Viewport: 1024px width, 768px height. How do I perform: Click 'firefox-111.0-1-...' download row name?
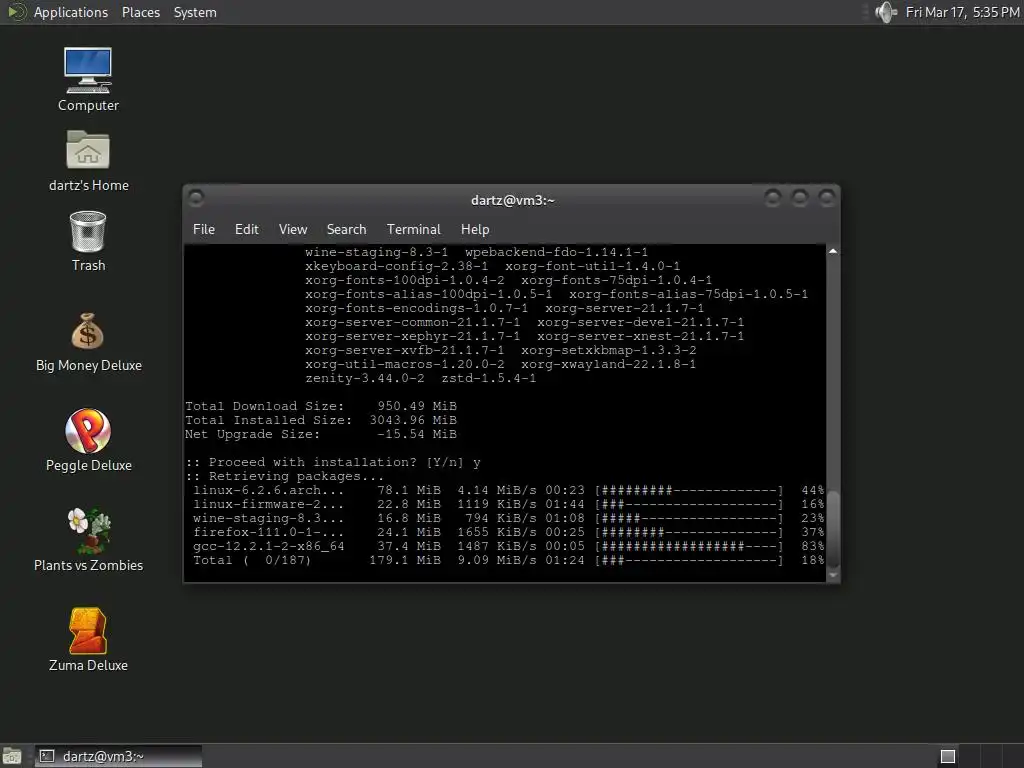click(268, 532)
